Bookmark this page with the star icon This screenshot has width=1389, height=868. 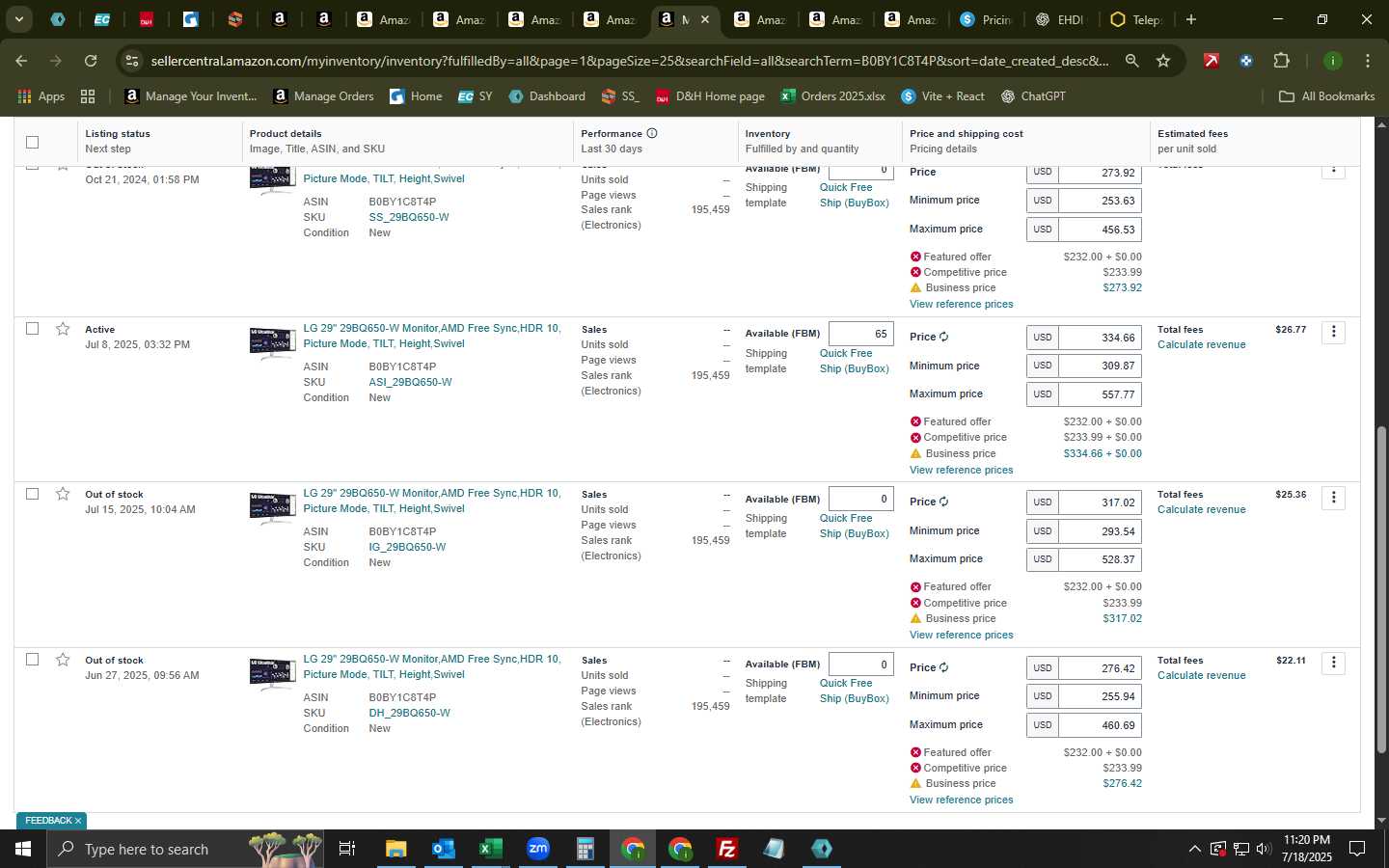[x=1163, y=61]
